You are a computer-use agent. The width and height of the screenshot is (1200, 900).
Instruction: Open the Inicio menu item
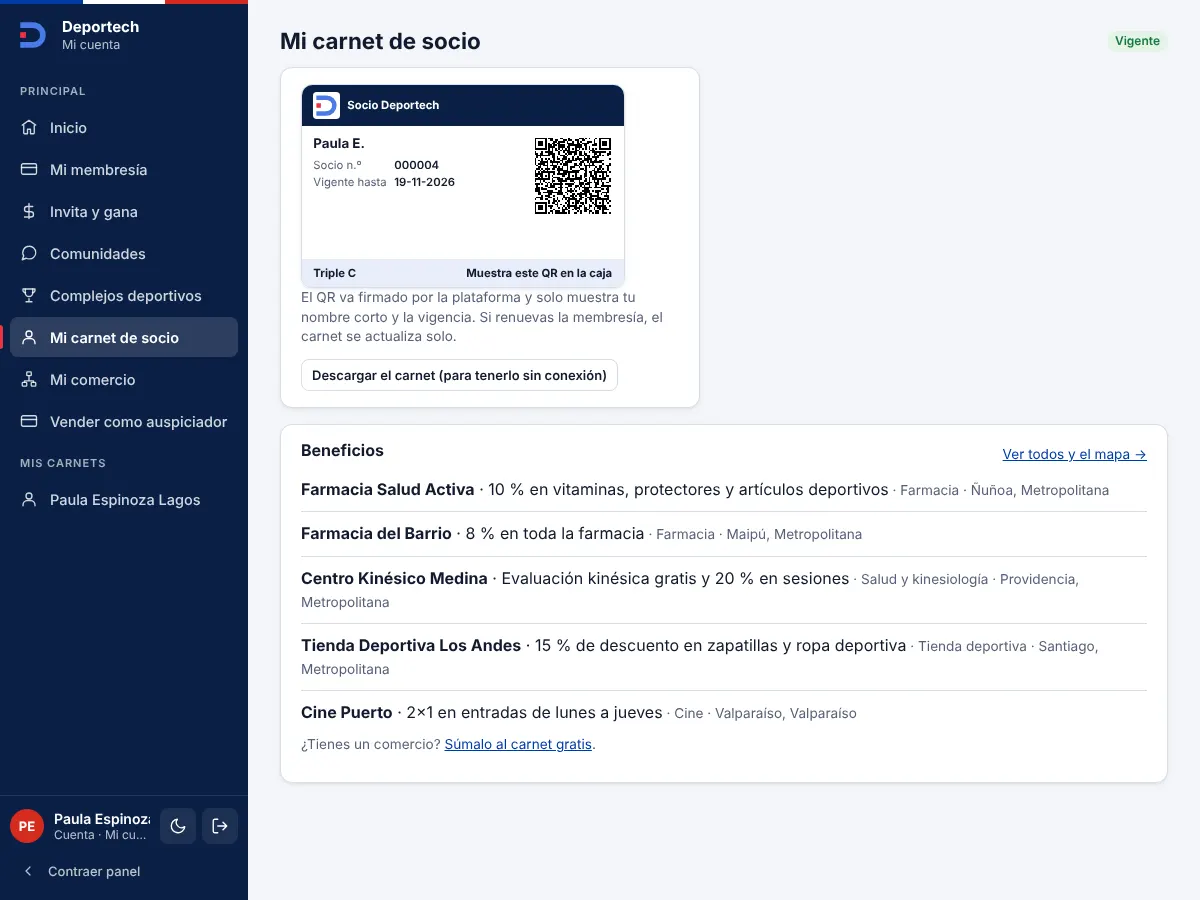coord(124,128)
